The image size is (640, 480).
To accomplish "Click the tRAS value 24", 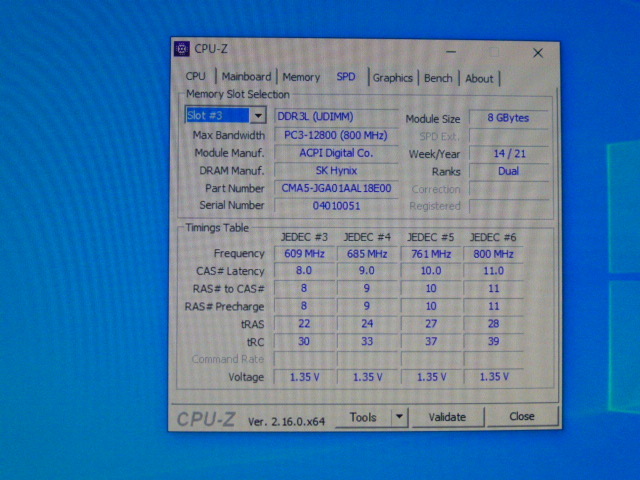I will point(367,324).
